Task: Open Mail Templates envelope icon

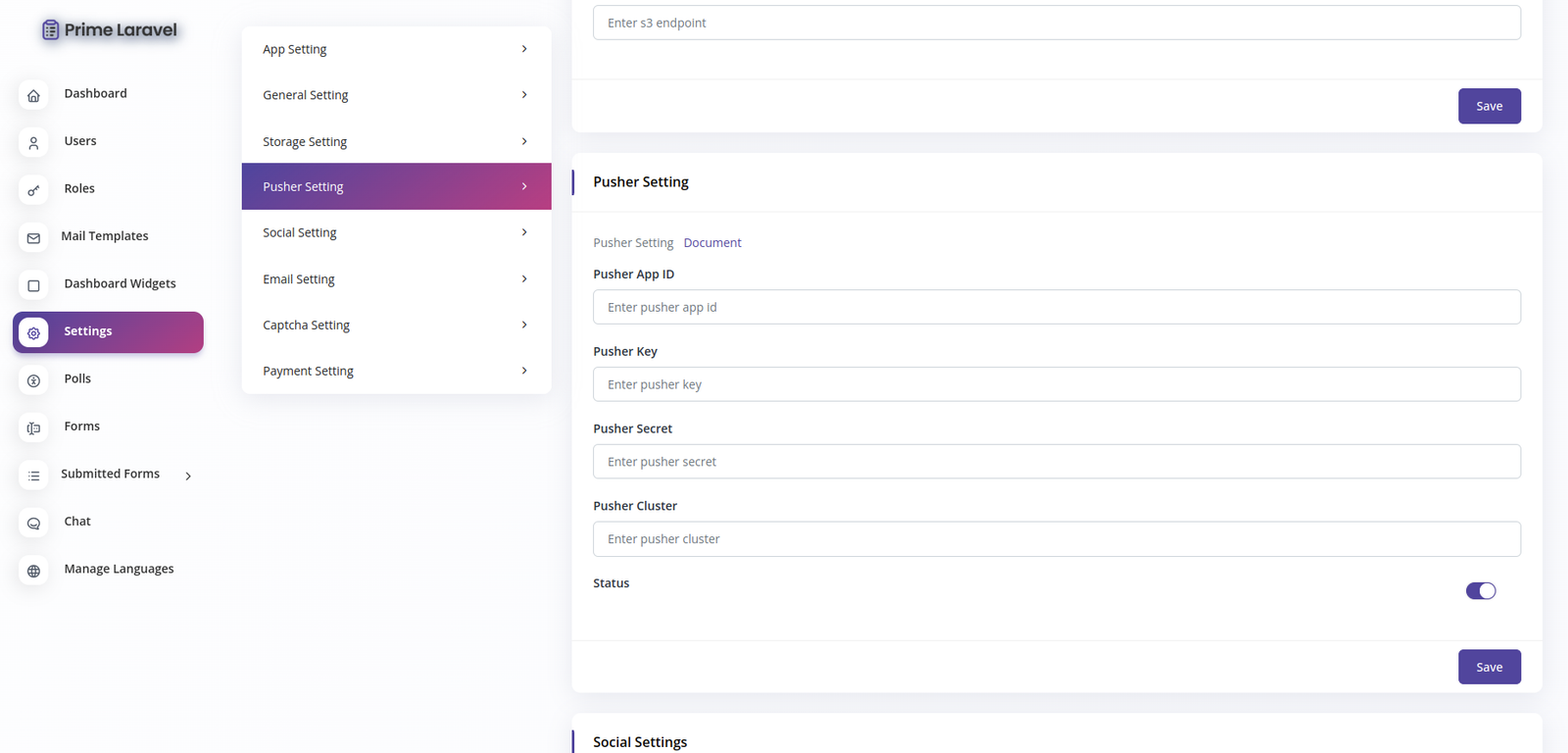Action: pos(33,238)
